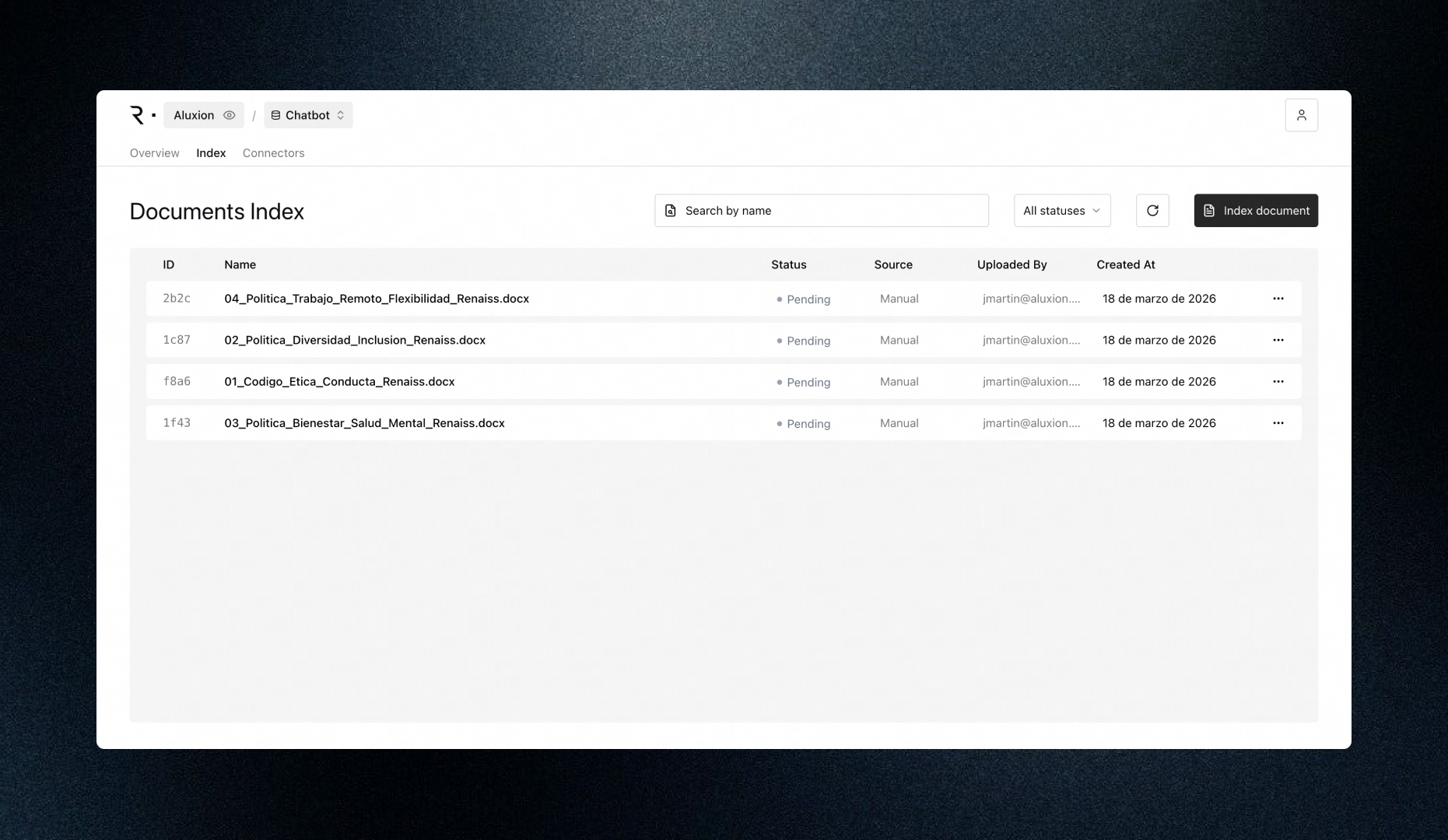Switch to the Connectors tab
1448x840 pixels.
(273, 152)
